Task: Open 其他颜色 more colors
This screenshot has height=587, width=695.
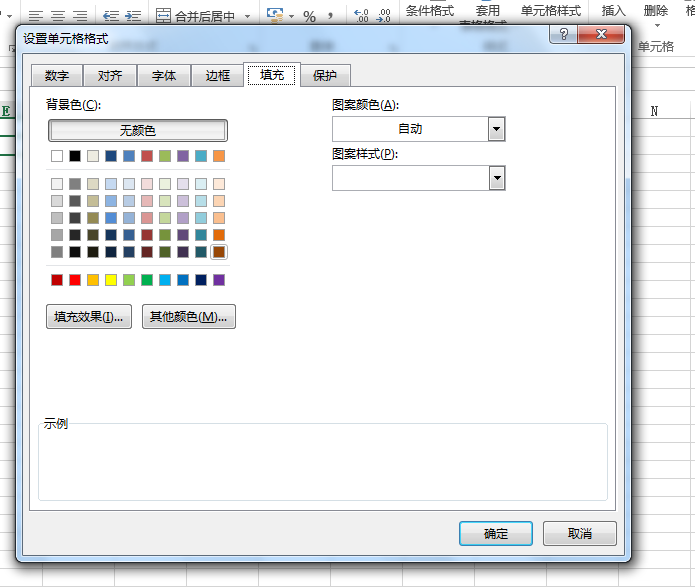Action: click(188, 317)
